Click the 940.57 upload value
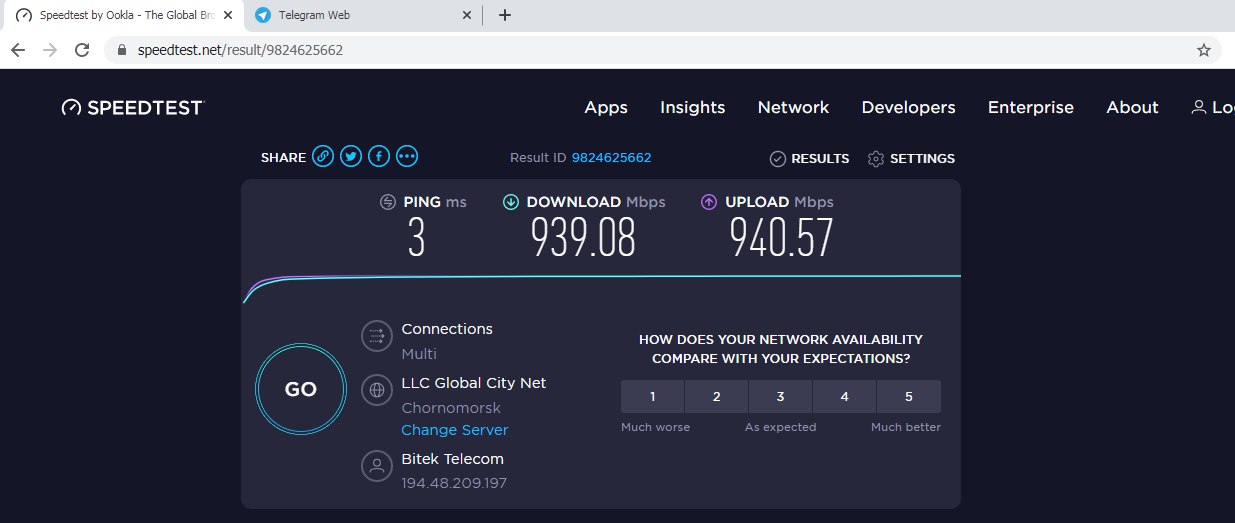Image resolution: width=1235 pixels, height=523 pixels. (x=781, y=238)
